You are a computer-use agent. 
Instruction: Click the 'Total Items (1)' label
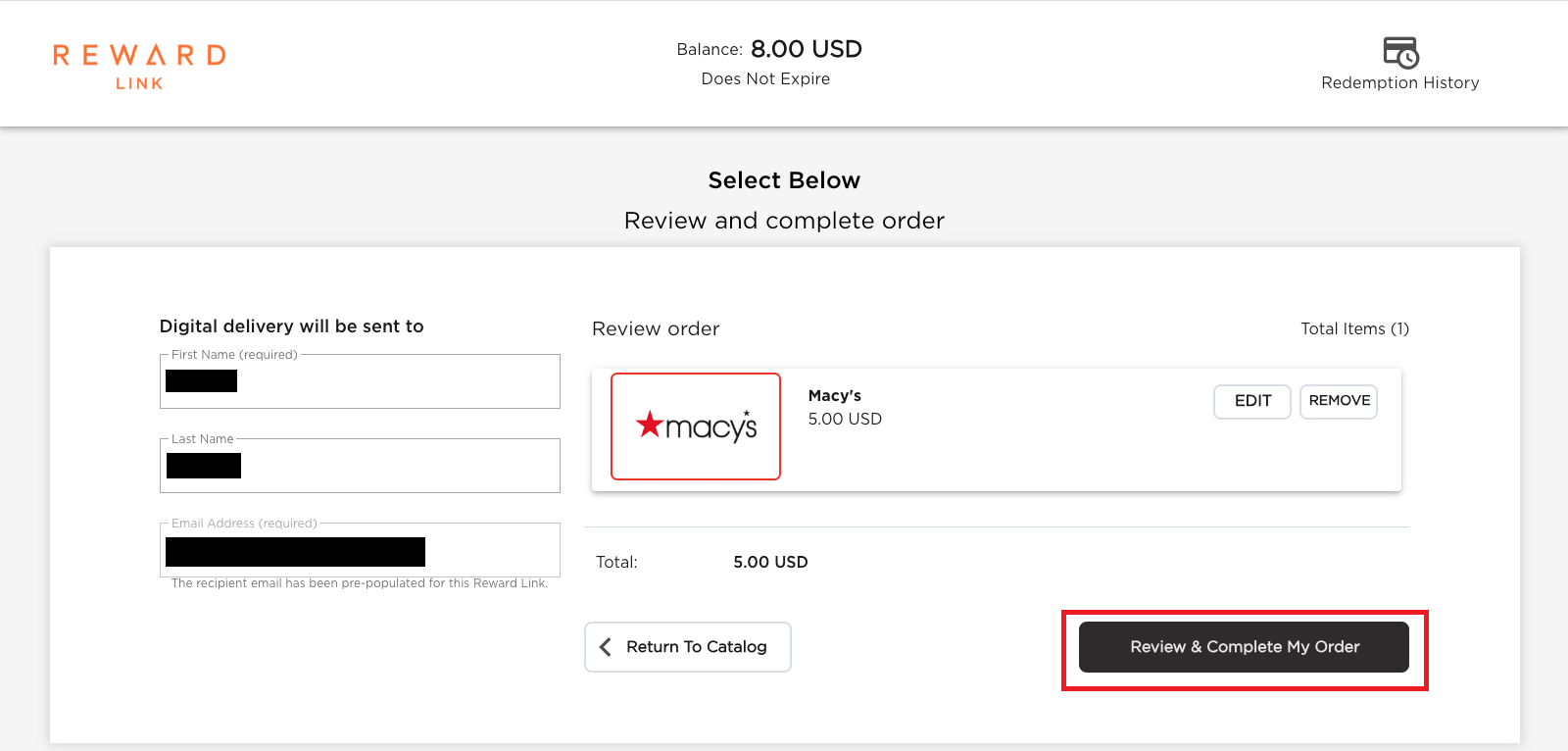point(1354,329)
